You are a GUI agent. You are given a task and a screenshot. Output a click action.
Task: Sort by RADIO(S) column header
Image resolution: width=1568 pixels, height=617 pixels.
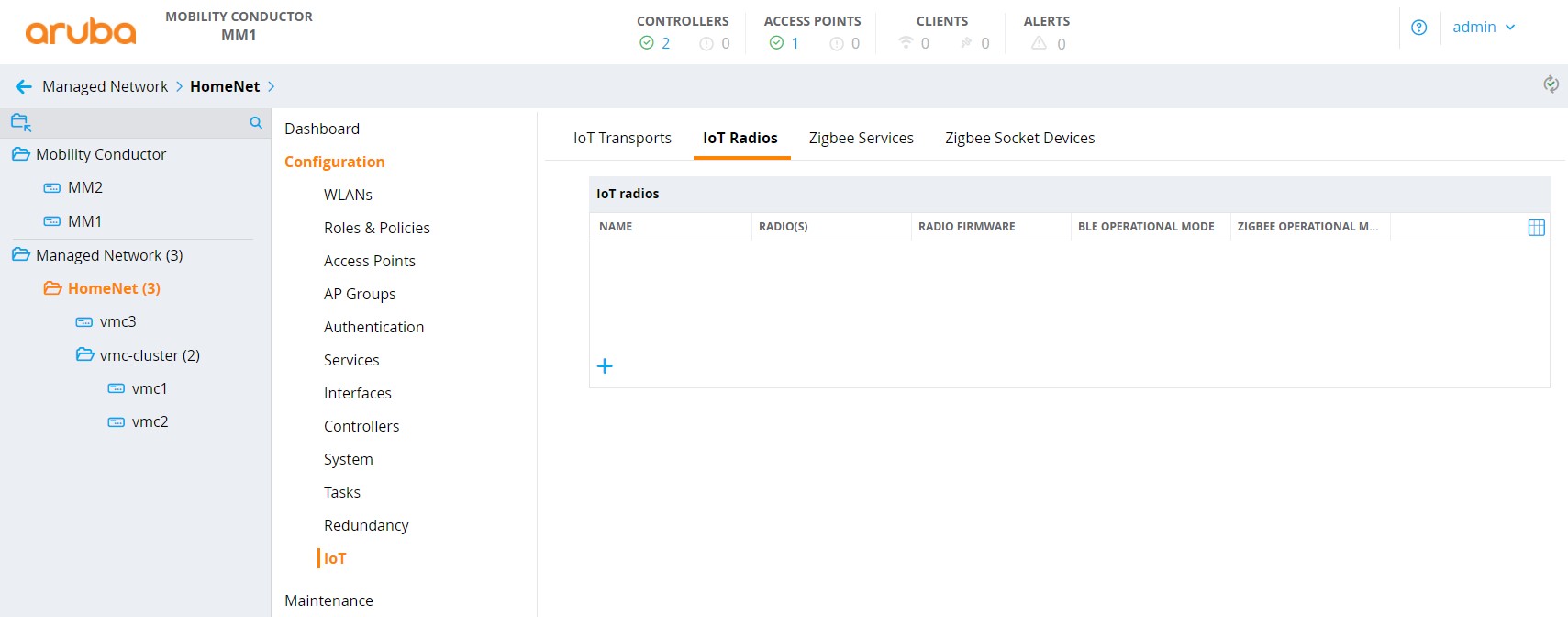784,227
